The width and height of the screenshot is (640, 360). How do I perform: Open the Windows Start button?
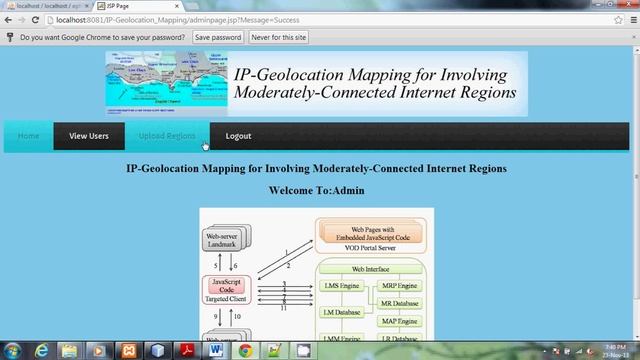12,351
